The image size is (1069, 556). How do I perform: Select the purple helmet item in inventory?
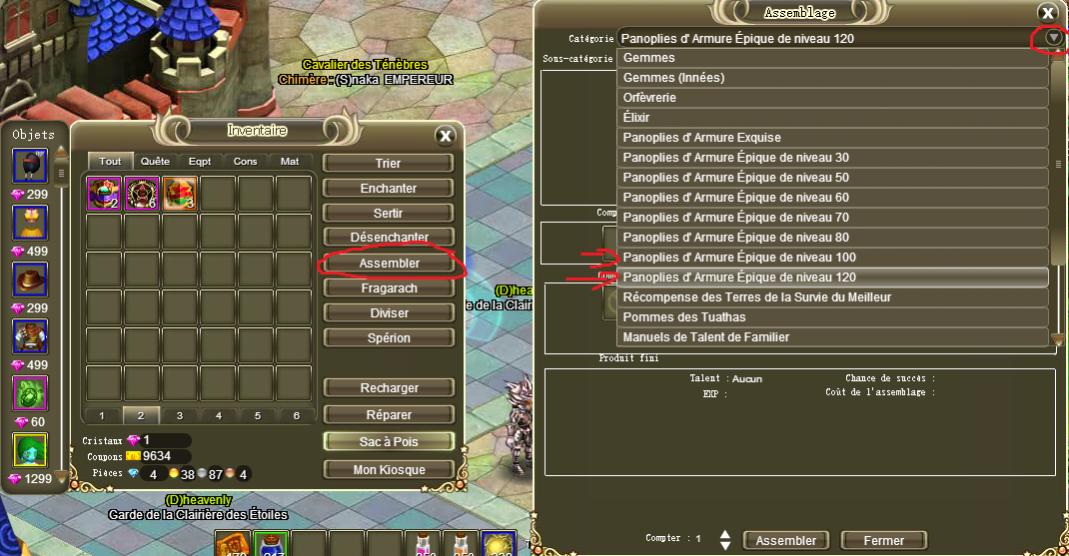coord(104,194)
